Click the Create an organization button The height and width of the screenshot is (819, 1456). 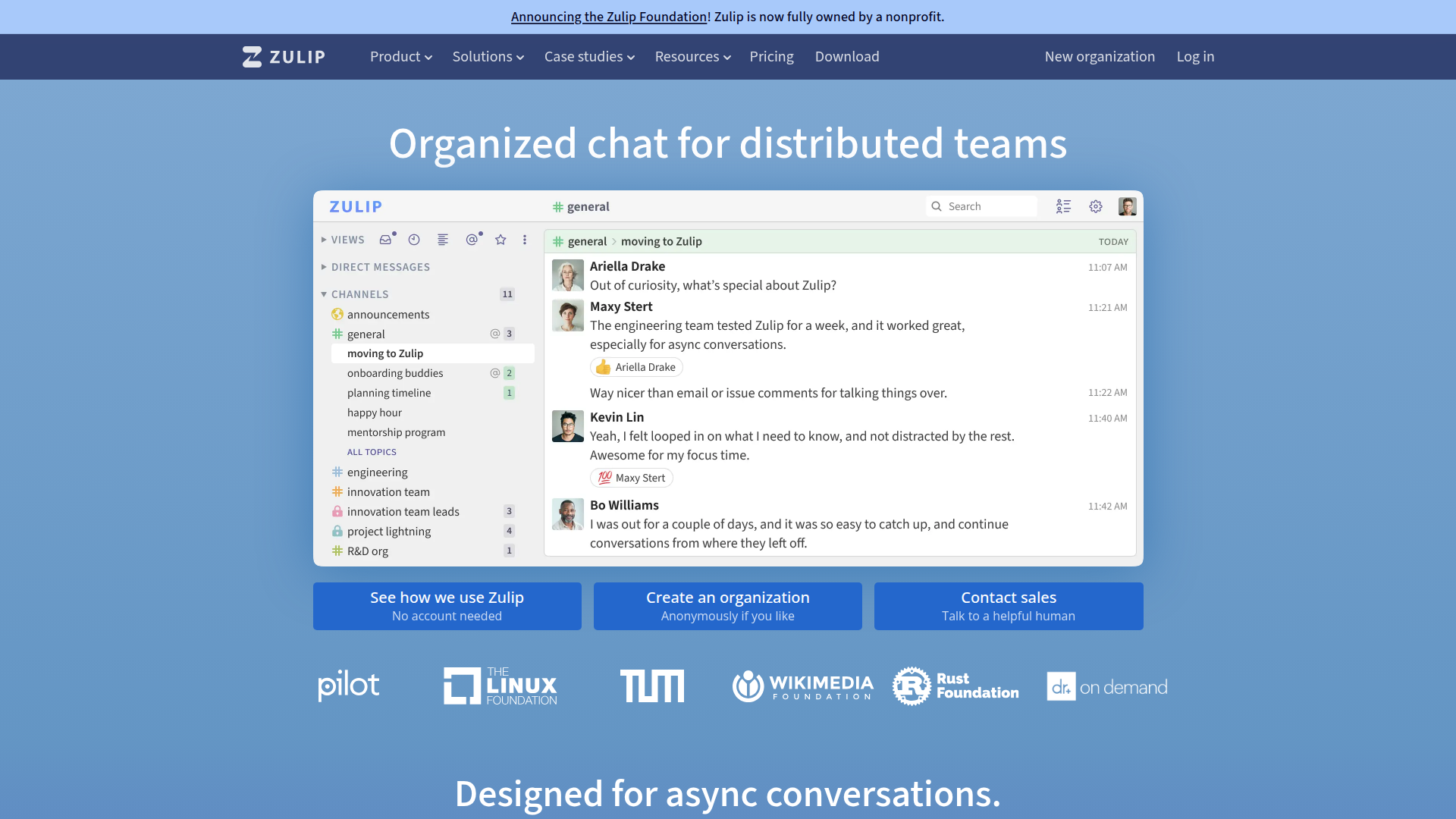(728, 606)
